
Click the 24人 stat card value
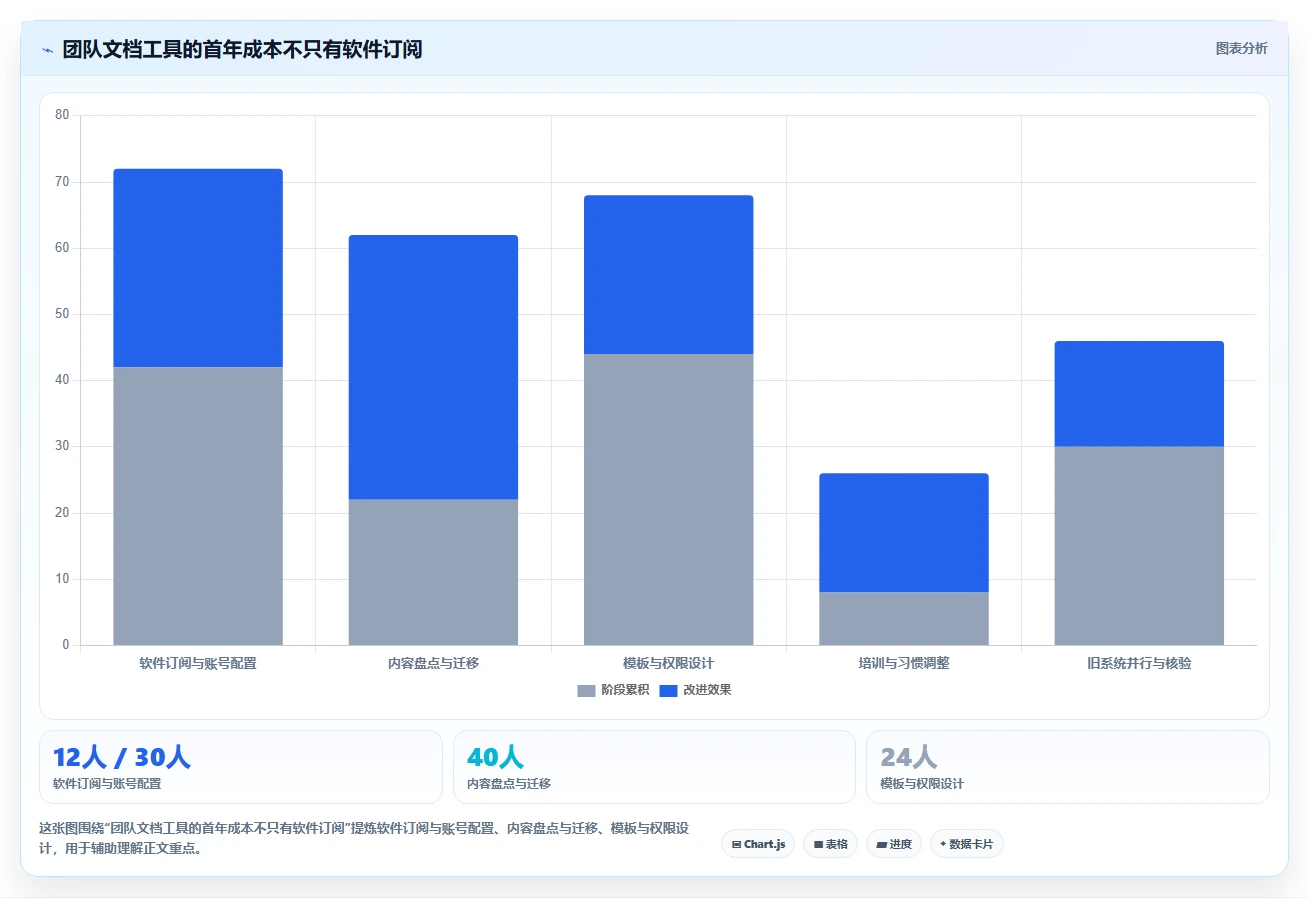909,758
